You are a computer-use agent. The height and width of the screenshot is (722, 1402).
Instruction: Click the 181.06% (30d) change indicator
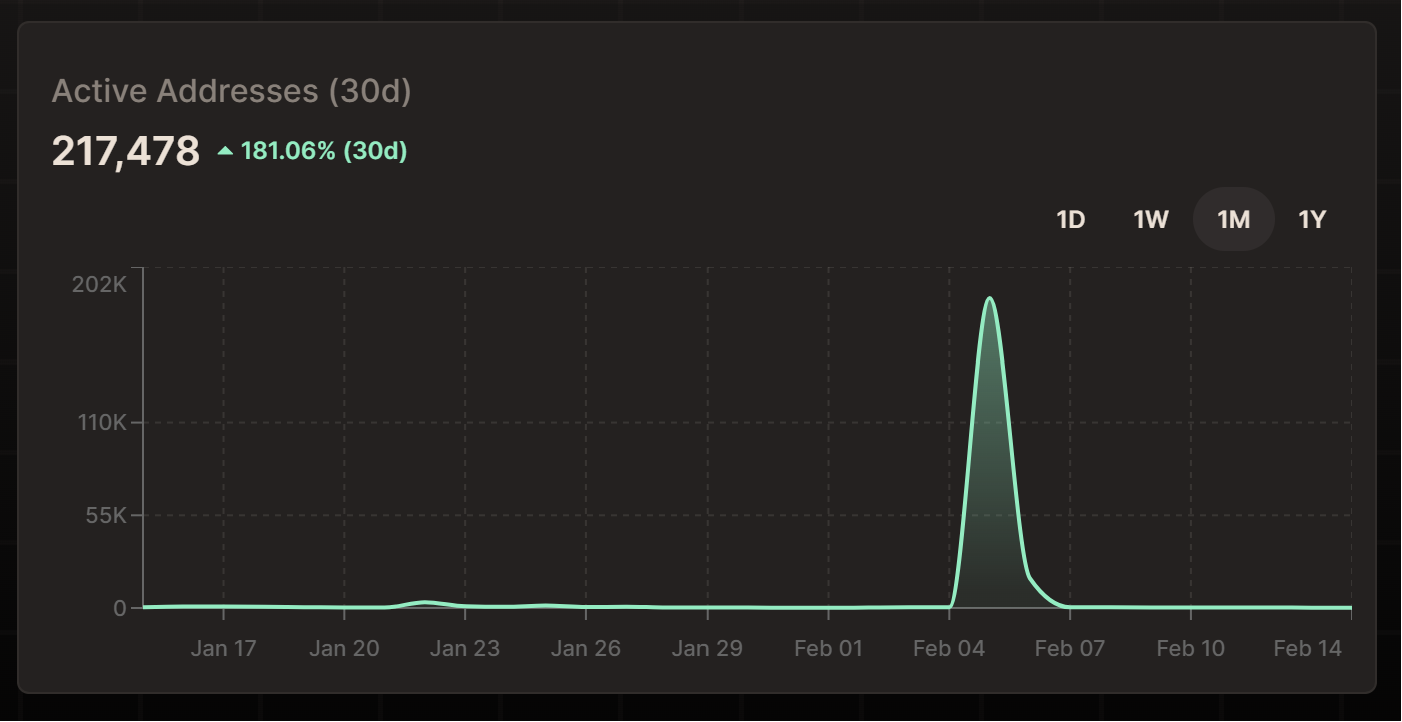point(324,152)
